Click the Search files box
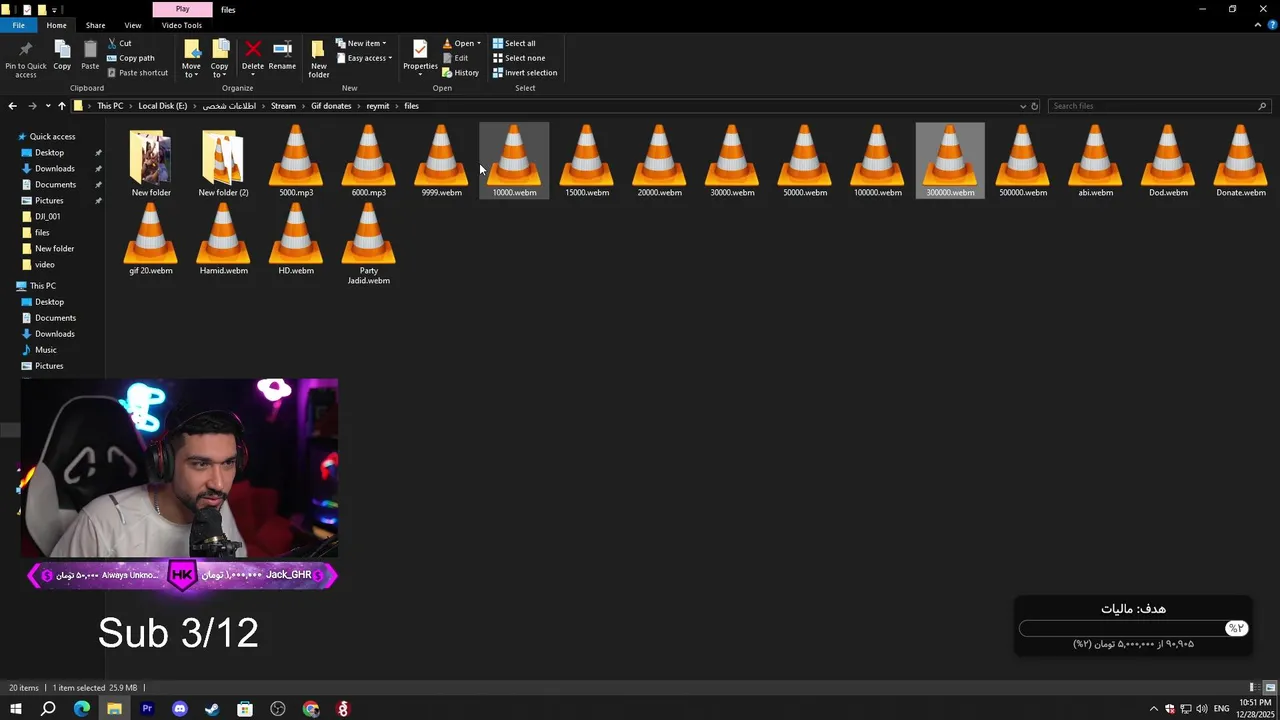This screenshot has width=1280, height=720. point(1158,106)
